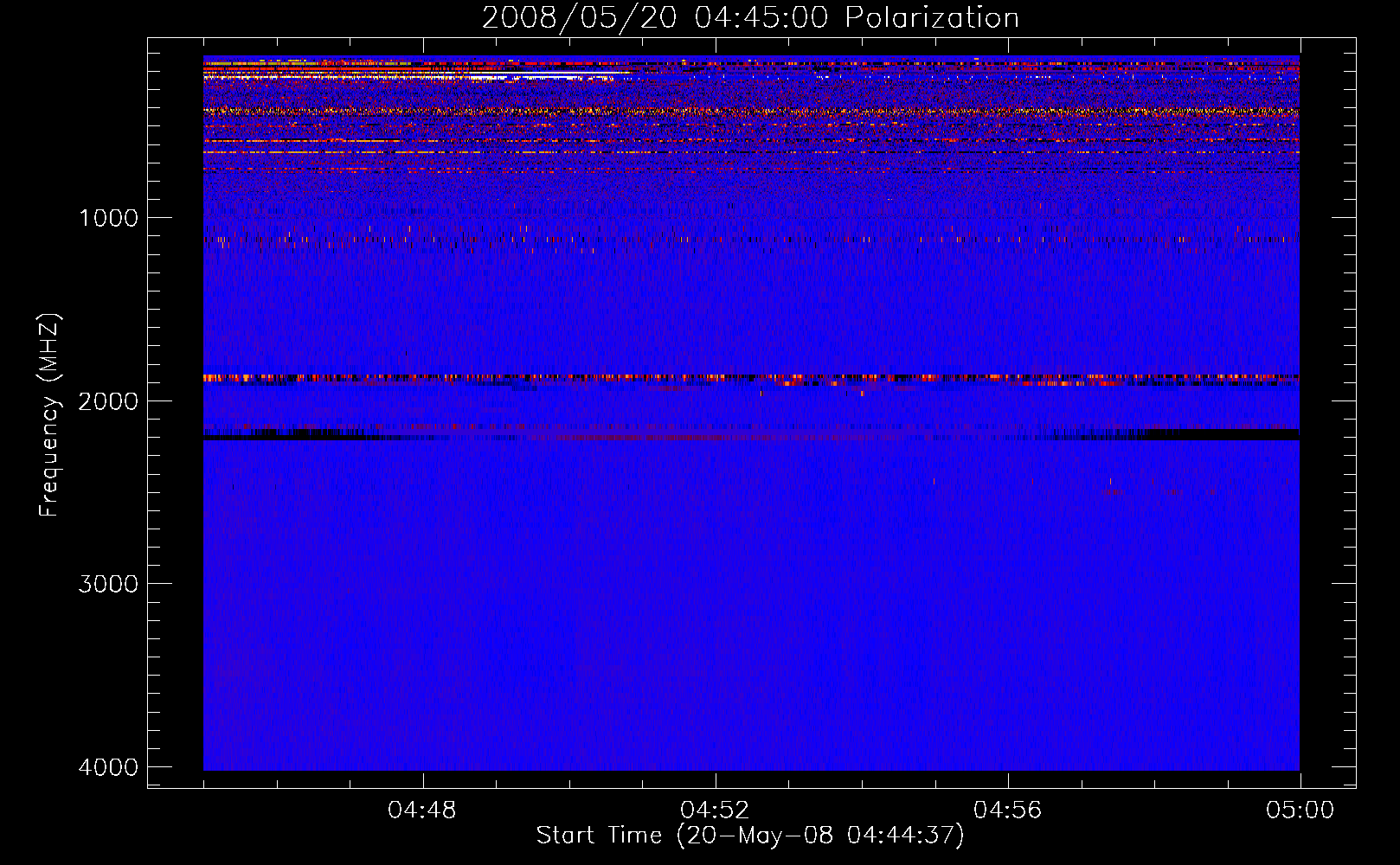This screenshot has height=865, width=1400.
Task: Click the 2000 frequency tick label
Action: pos(108,400)
